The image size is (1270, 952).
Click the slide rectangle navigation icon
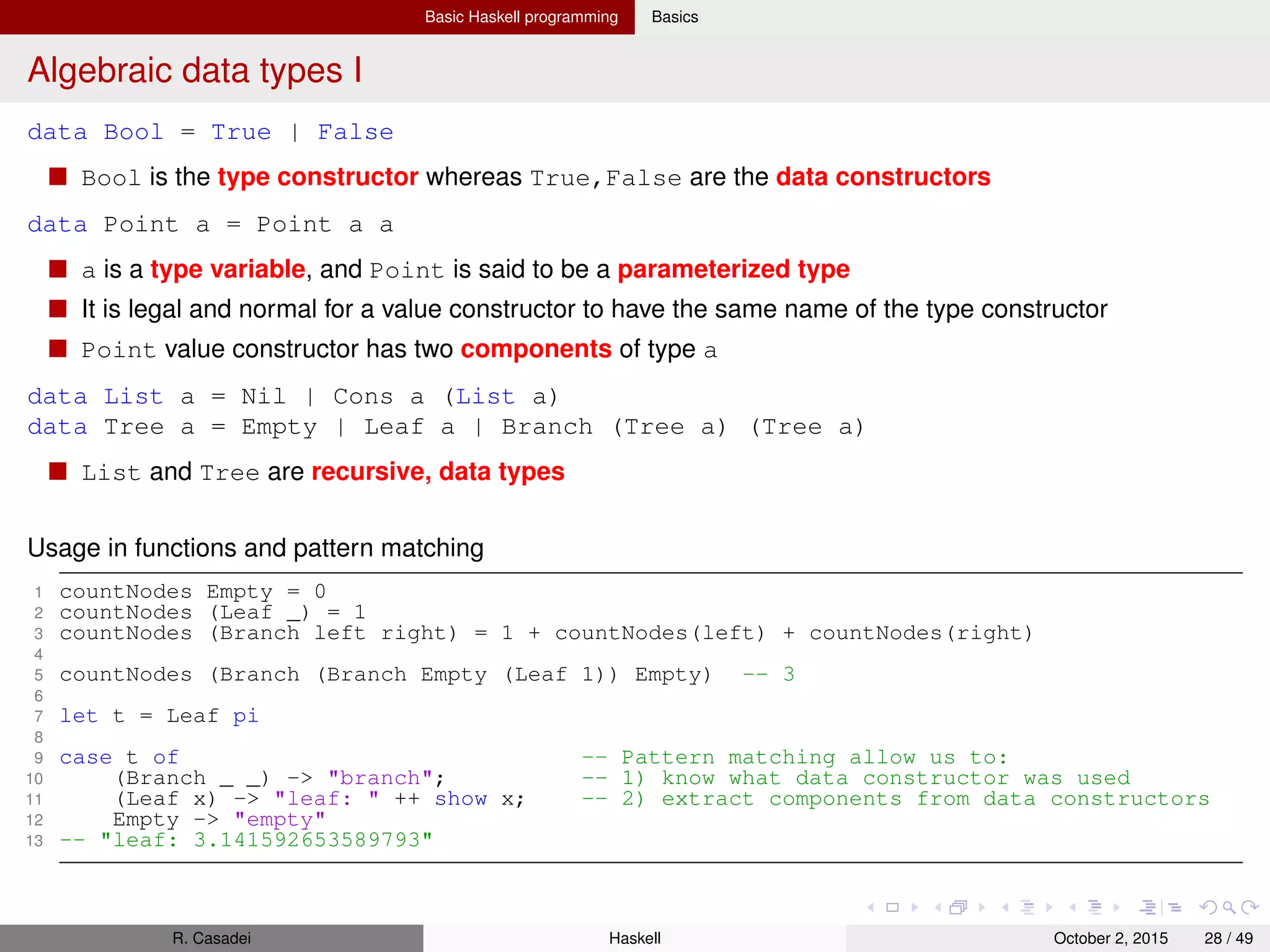point(892,907)
